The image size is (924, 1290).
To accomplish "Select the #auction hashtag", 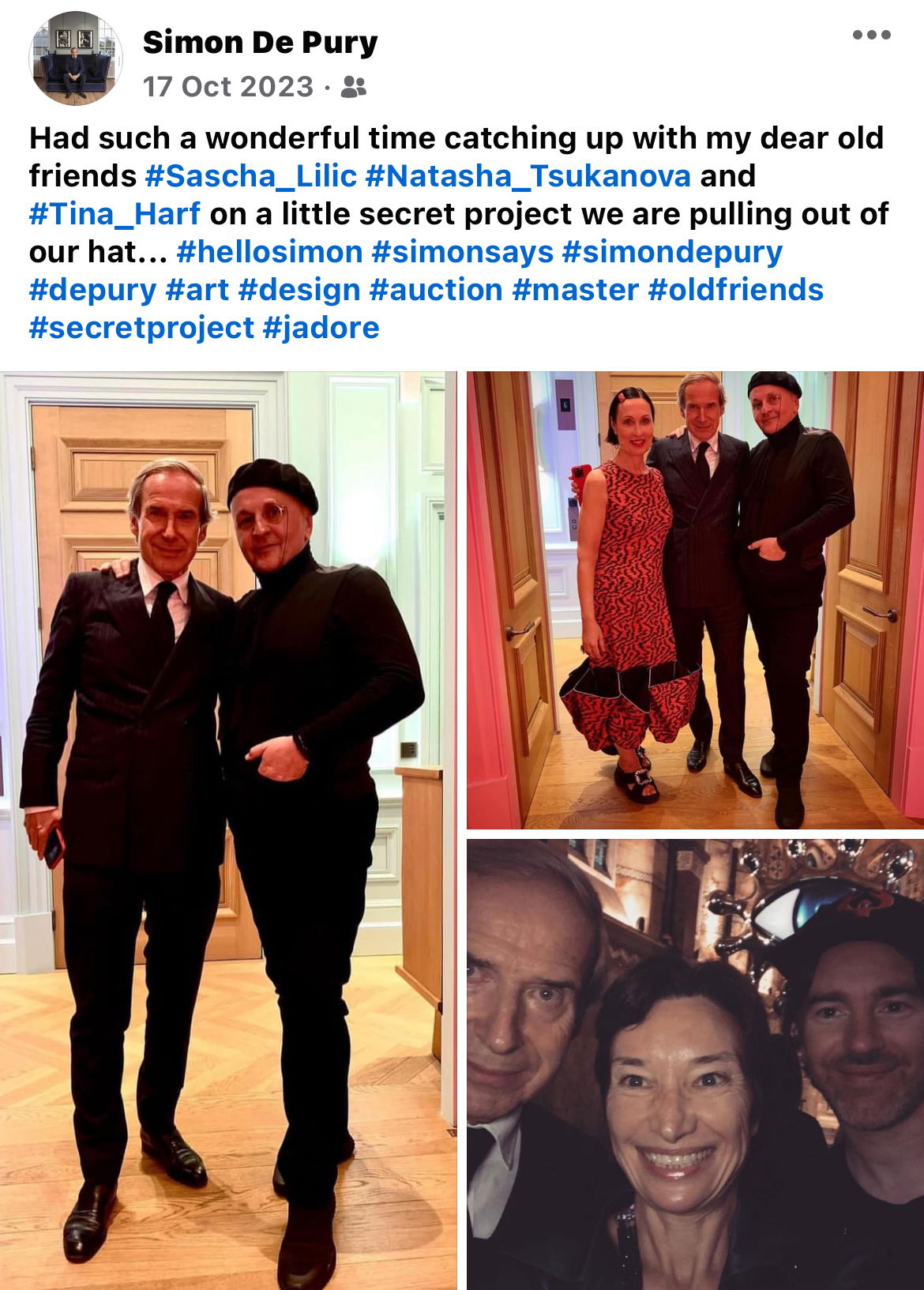I will coord(436,289).
